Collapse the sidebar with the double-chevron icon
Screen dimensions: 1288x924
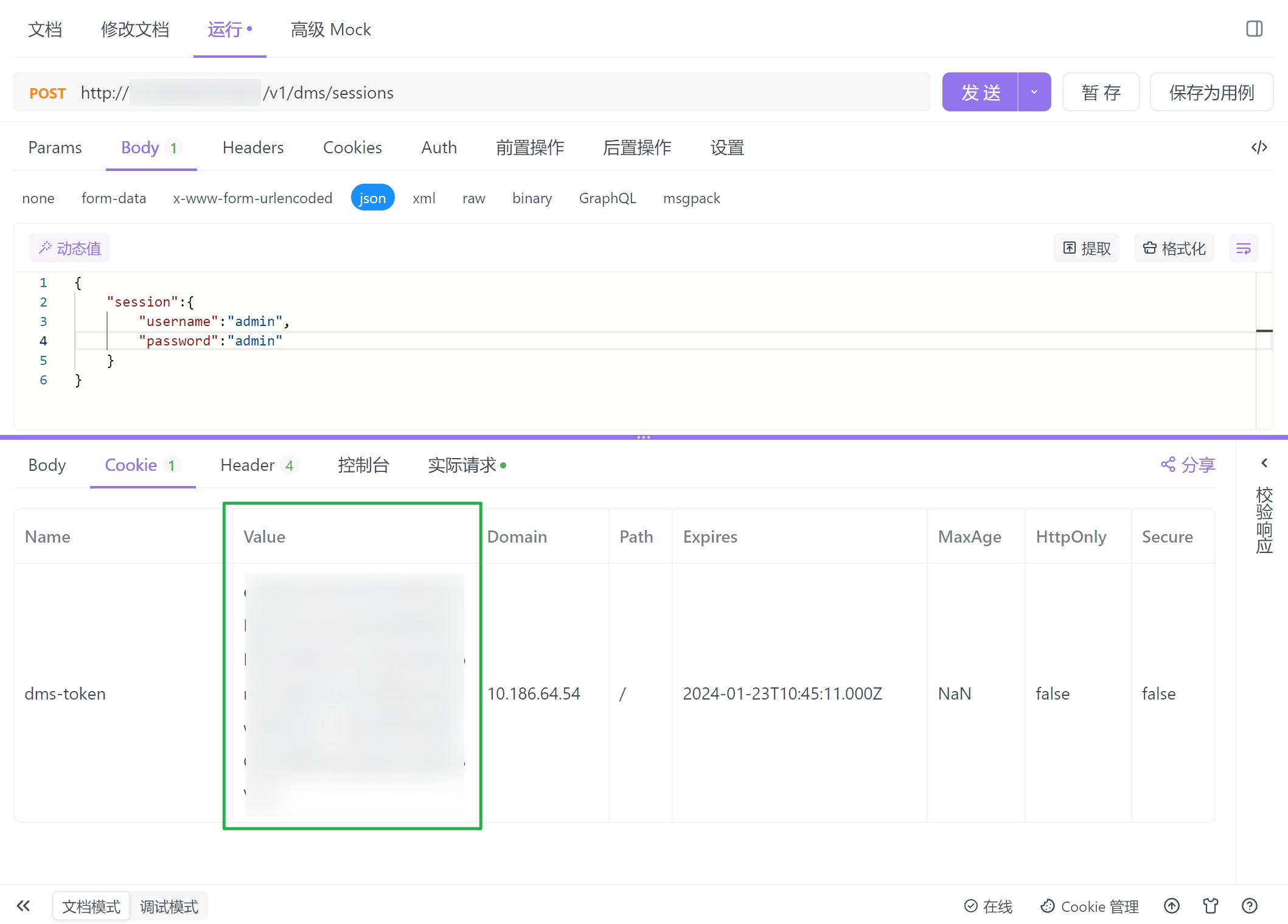23,906
